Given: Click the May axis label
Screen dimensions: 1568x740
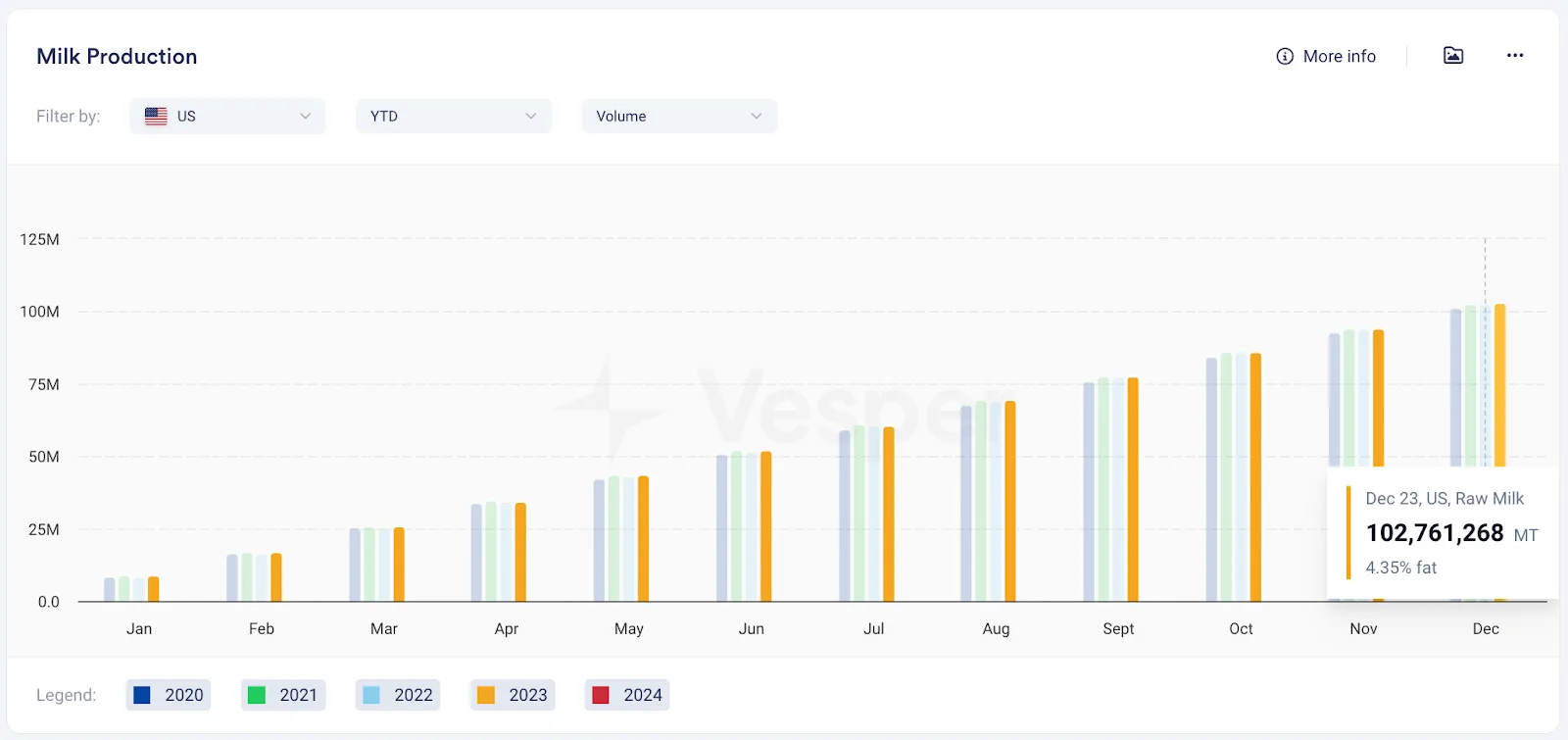Looking at the screenshot, I should (629, 629).
